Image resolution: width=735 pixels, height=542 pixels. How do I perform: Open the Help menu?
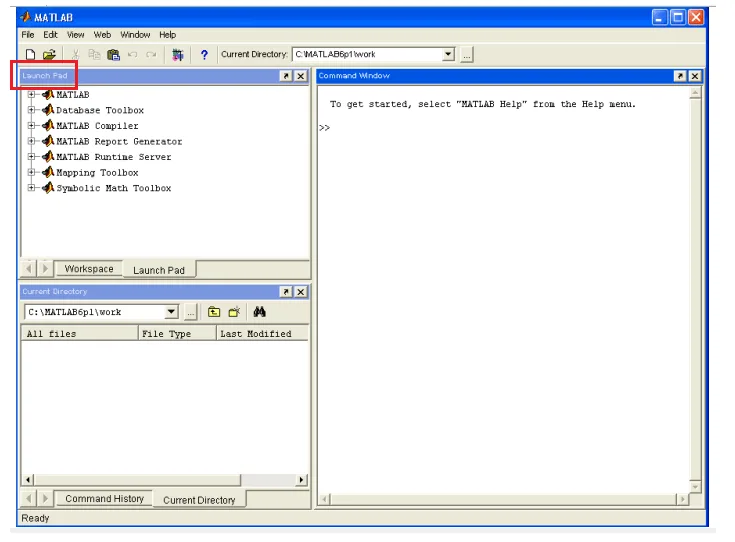coord(167,35)
